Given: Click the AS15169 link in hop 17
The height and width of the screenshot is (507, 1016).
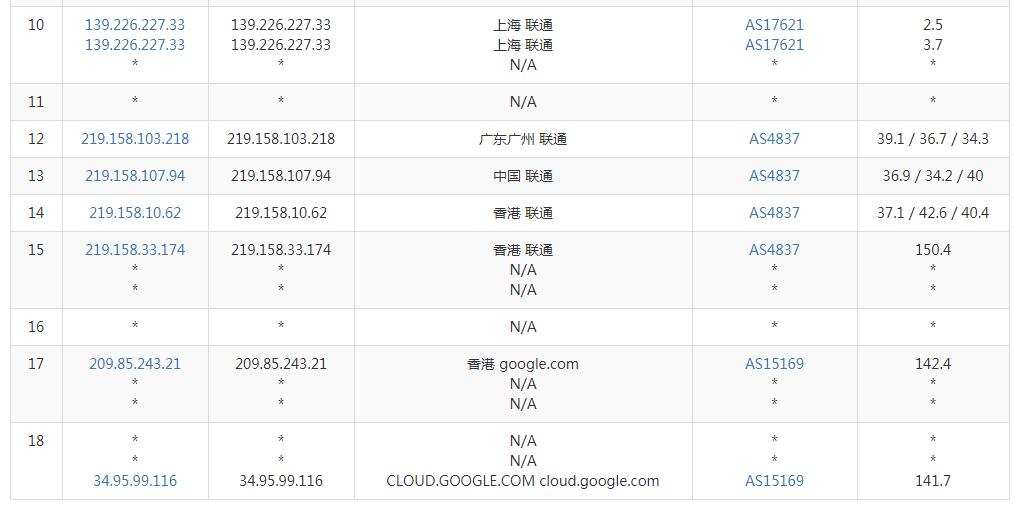Looking at the screenshot, I should [774, 364].
